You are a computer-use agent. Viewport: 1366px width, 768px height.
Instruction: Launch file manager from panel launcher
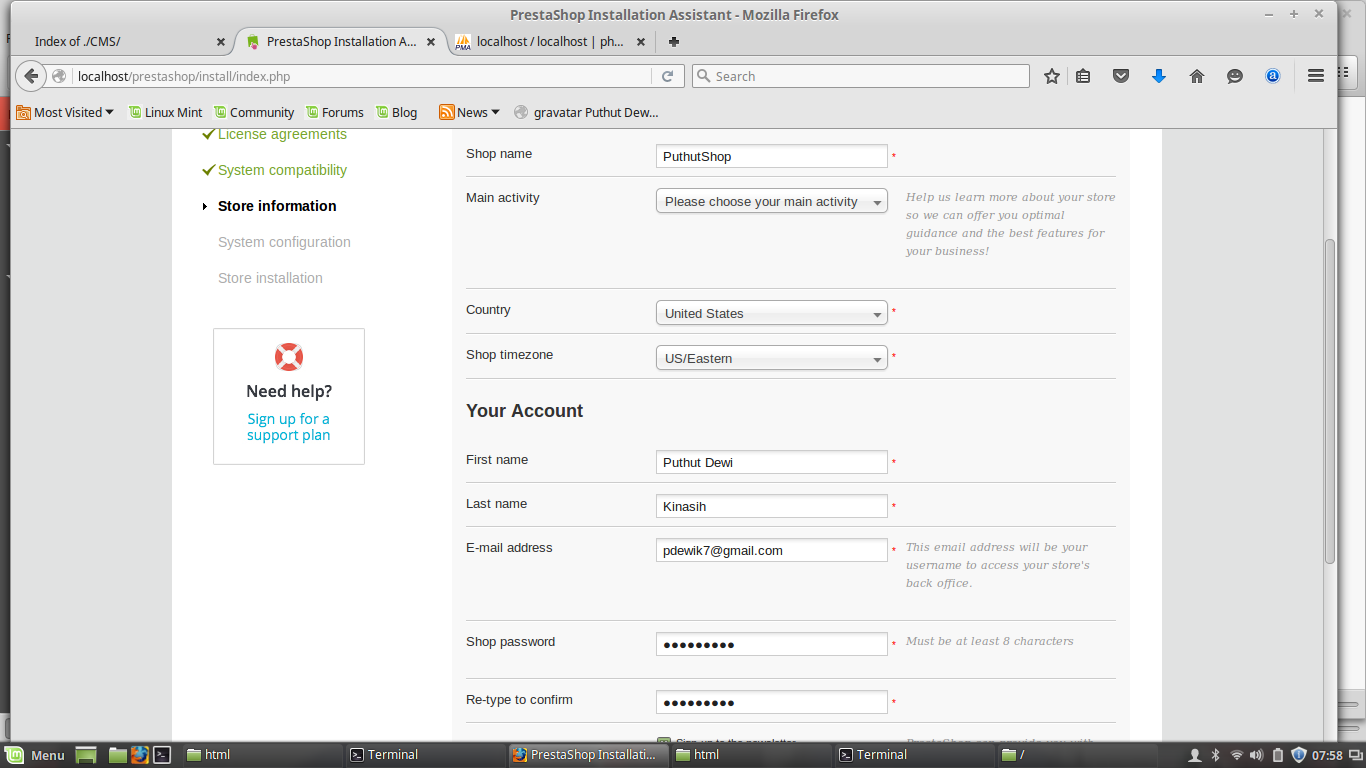pyautogui.click(x=118, y=755)
